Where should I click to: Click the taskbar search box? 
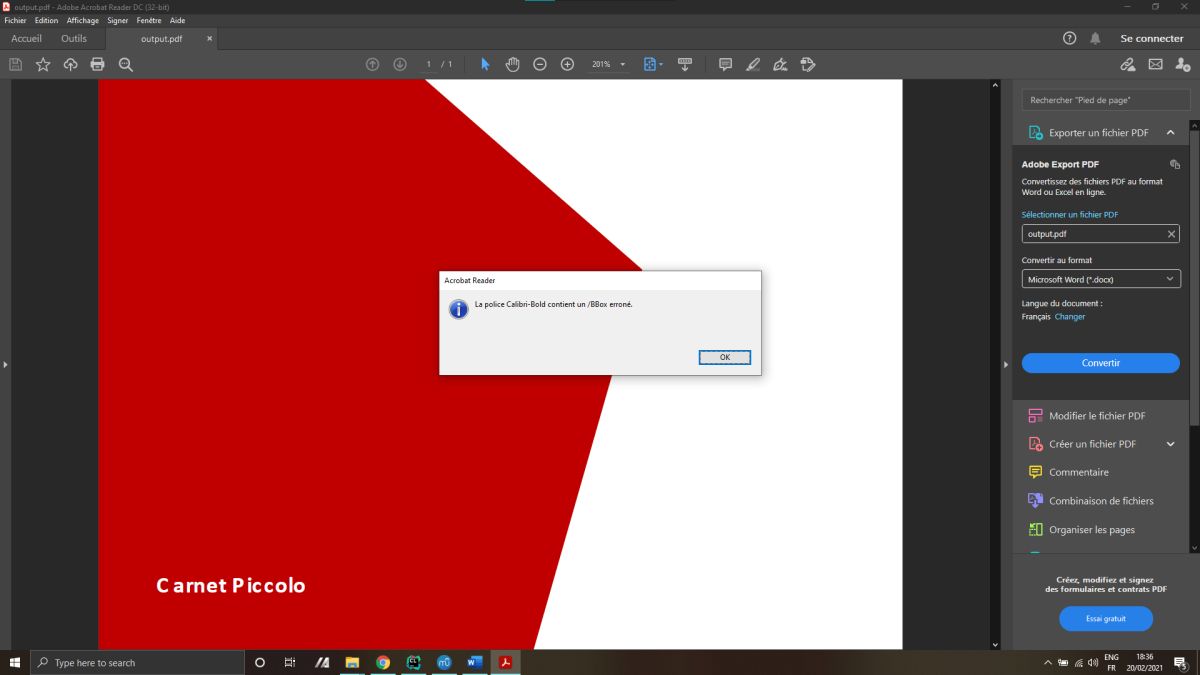point(137,662)
